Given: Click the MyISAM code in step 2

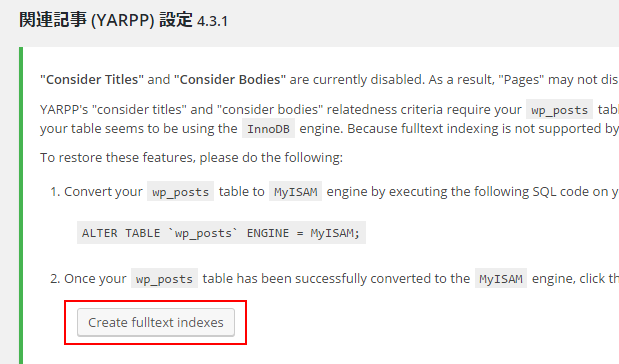Looking at the screenshot, I should click(501, 279).
